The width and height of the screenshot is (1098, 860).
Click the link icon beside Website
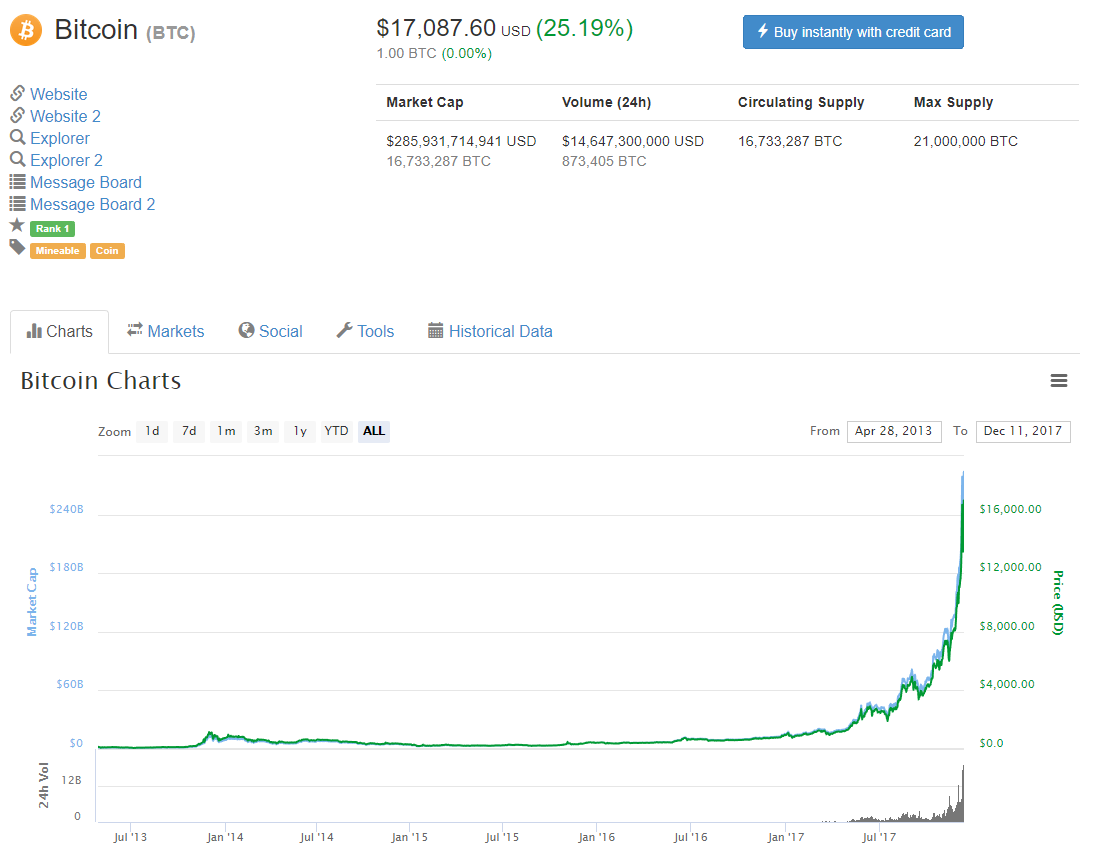(18, 93)
